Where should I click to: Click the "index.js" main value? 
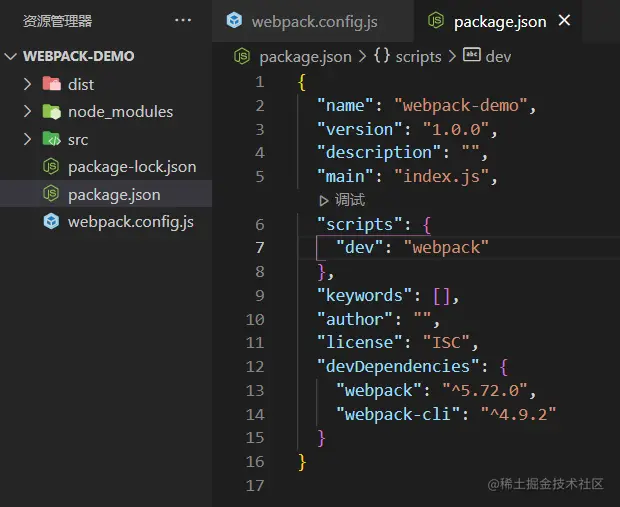pyautogui.click(x=442, y=176)
